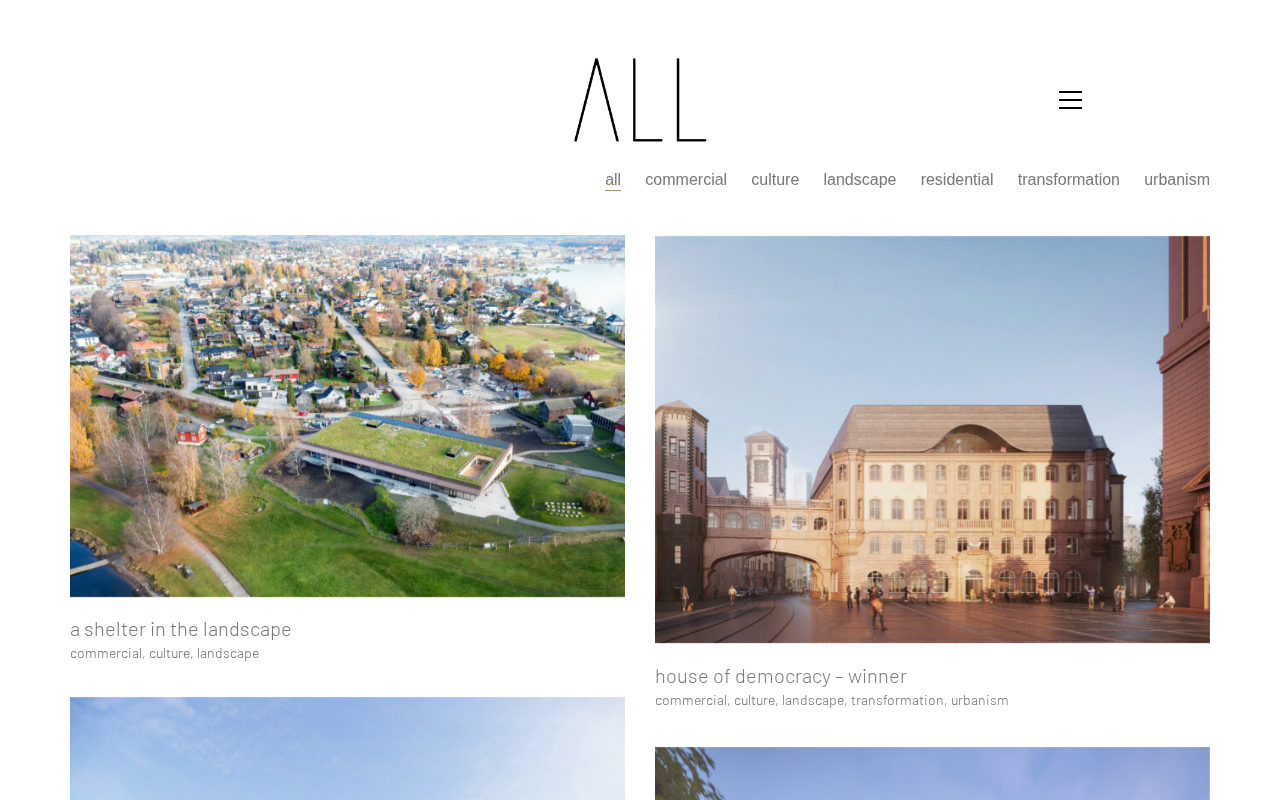Click the ALL logo at top
The image size is (1280, 800).
(640, 100)
